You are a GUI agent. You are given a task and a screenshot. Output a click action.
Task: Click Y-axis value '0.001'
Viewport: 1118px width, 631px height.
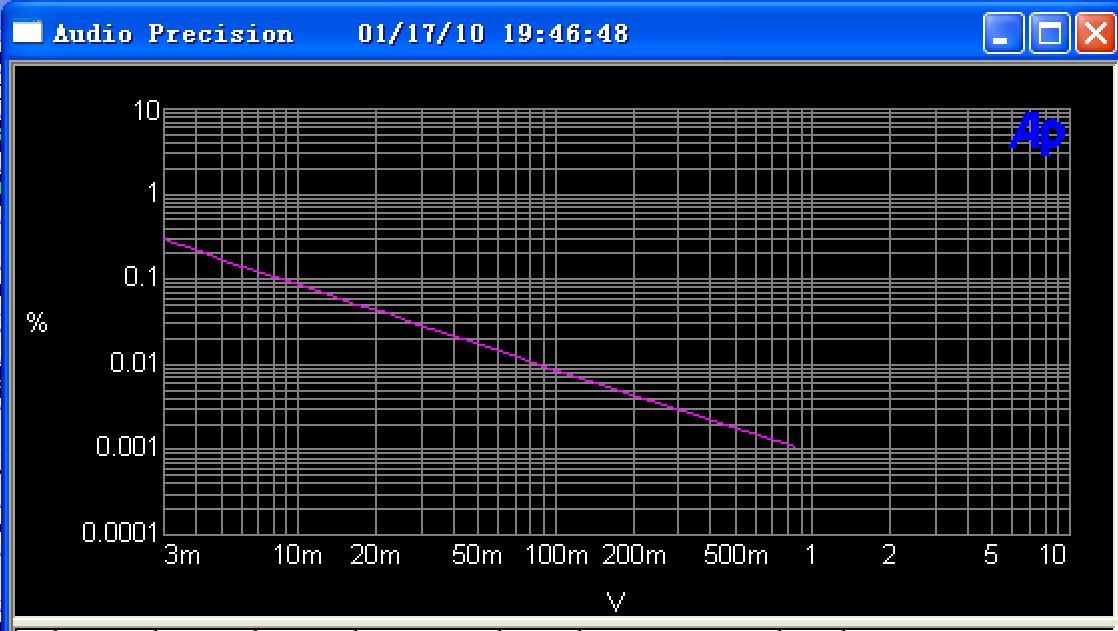[126, 447]
